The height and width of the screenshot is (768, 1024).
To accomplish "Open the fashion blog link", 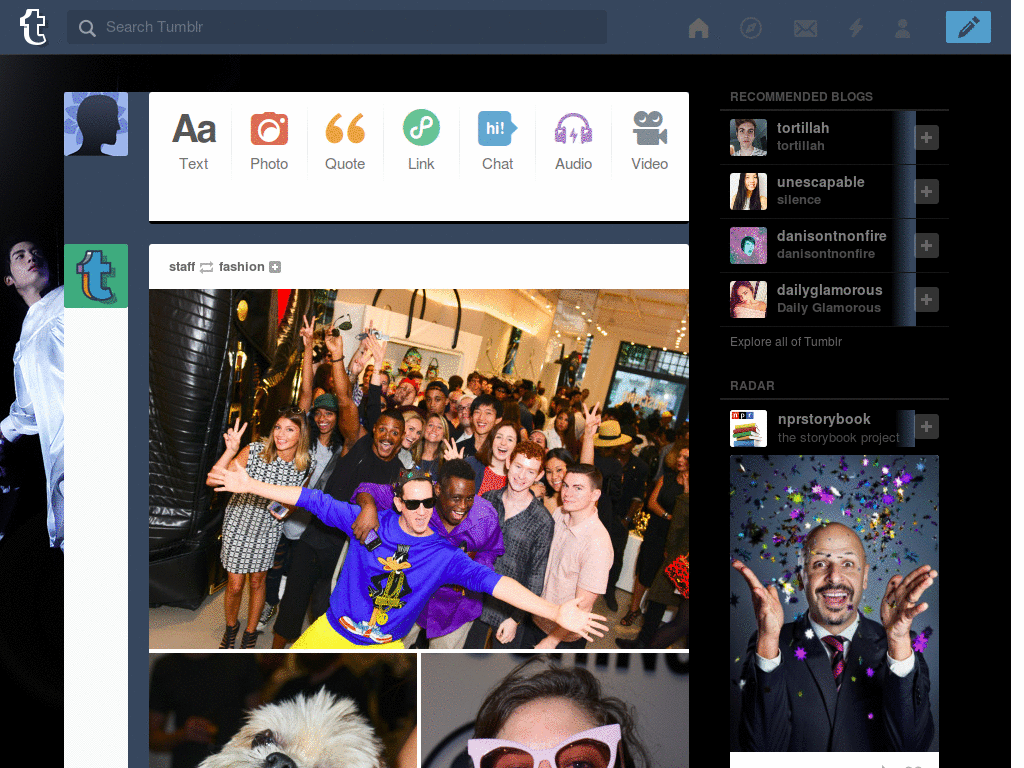I will coord(241,266).
